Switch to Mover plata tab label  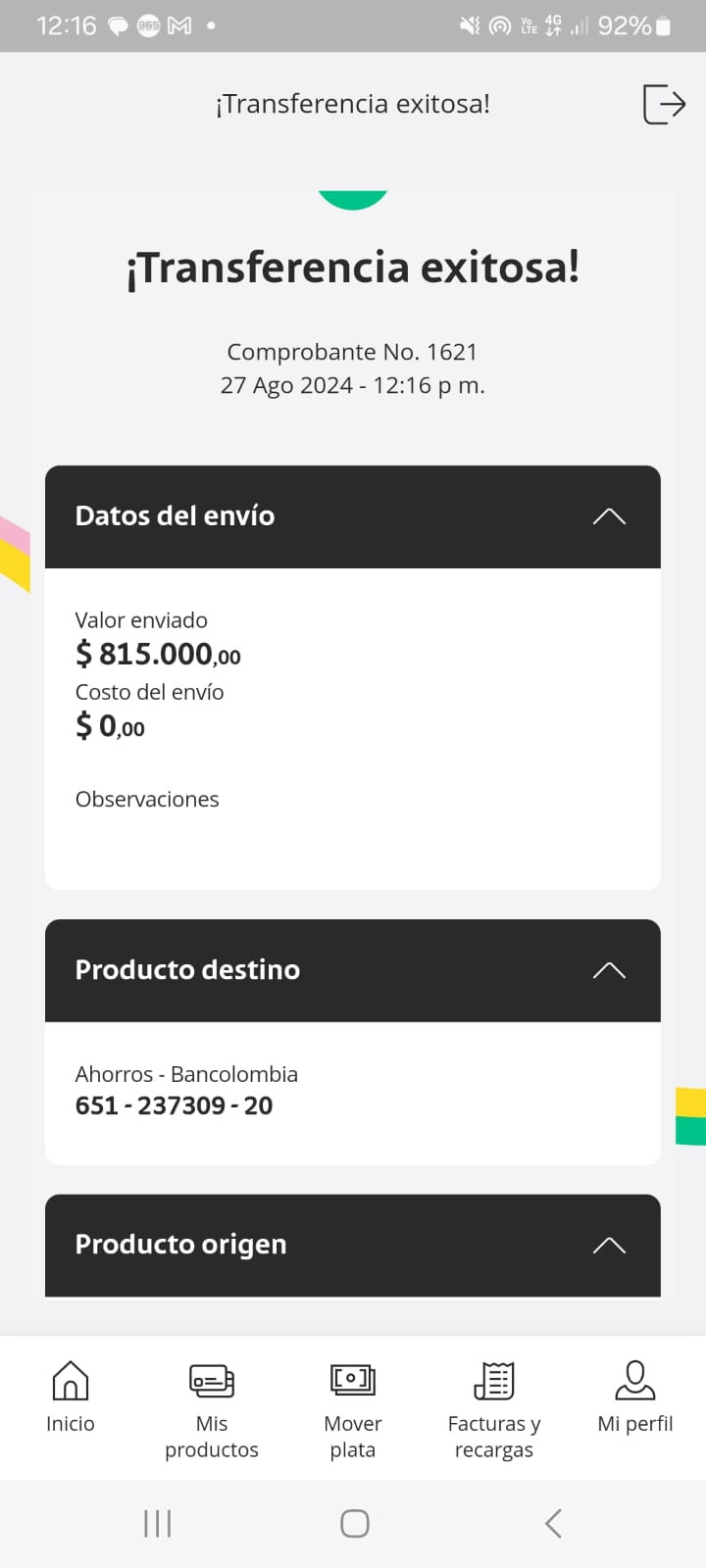point(353,1437)
